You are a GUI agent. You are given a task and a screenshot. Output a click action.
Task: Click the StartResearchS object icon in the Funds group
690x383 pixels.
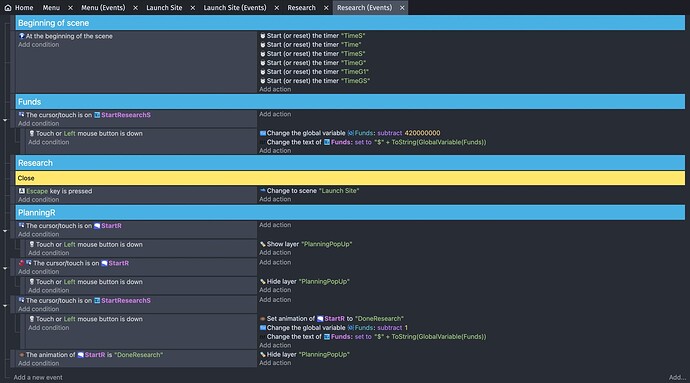[x=97, y=115]
